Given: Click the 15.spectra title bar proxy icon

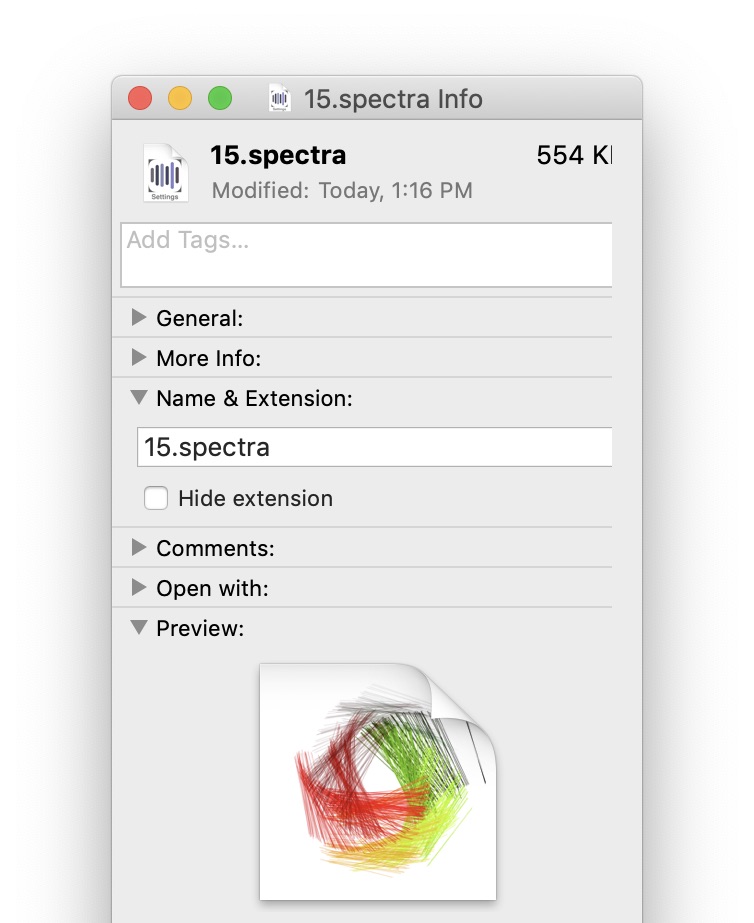Looking at the screenshot, I should (x=280, y=99).
